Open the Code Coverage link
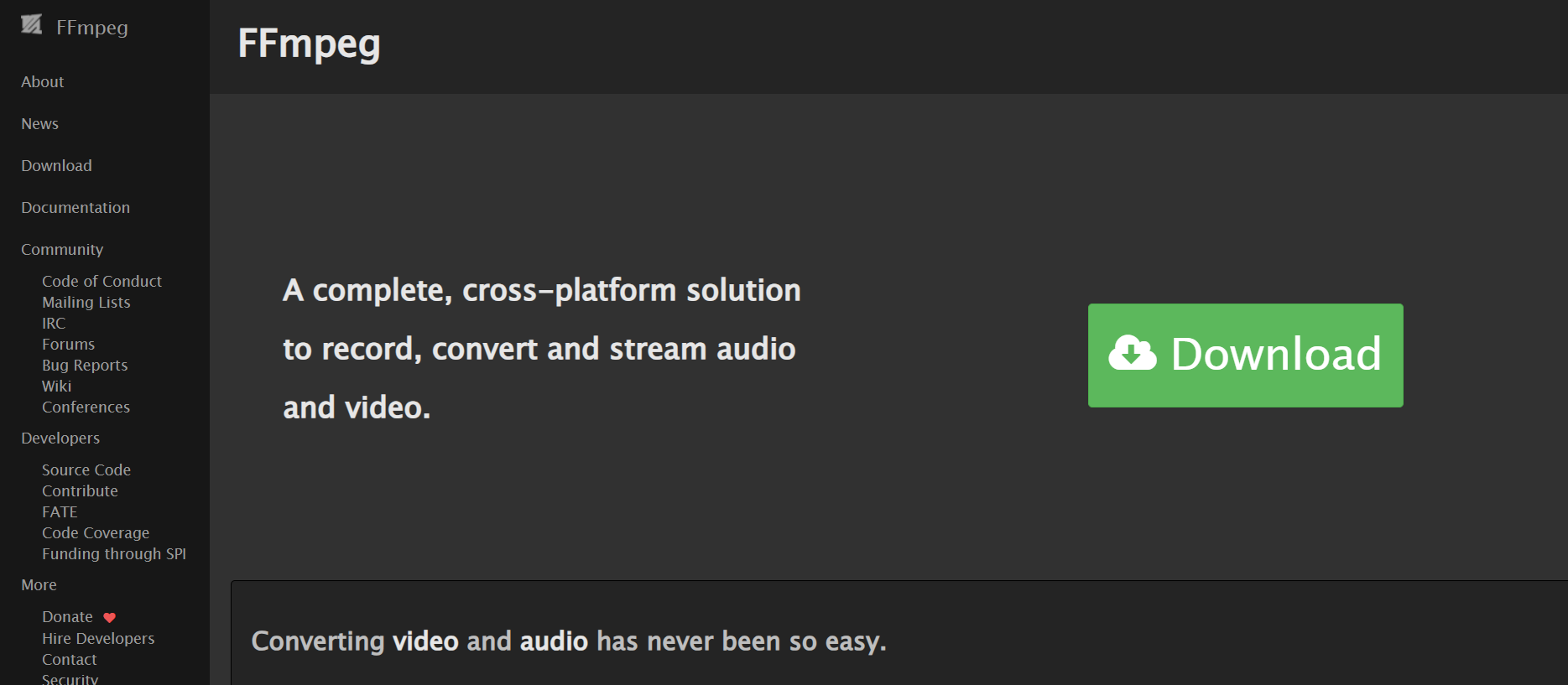This screenshot has height=685, width=1568. [x=96, y=533]
